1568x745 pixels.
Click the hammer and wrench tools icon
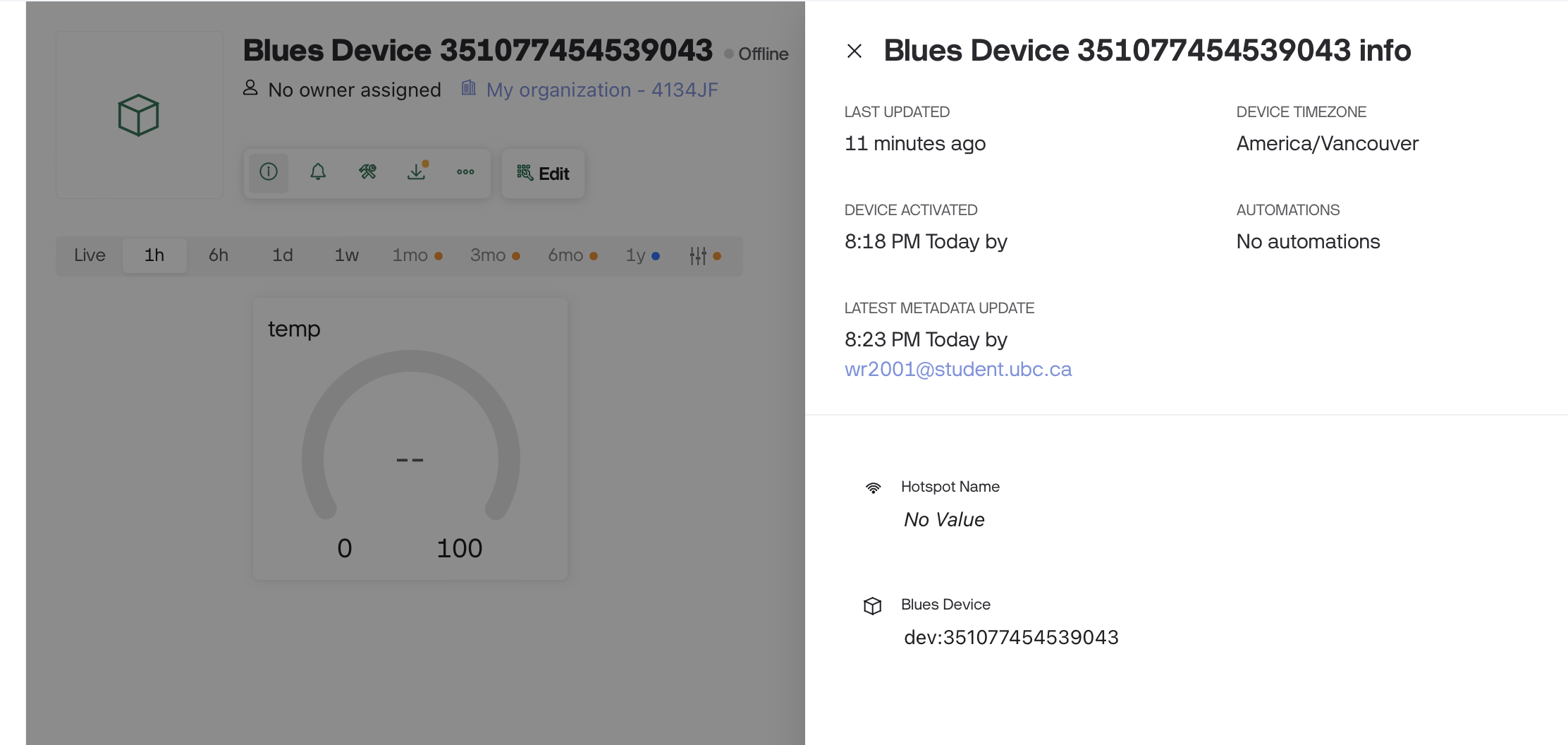367,172
